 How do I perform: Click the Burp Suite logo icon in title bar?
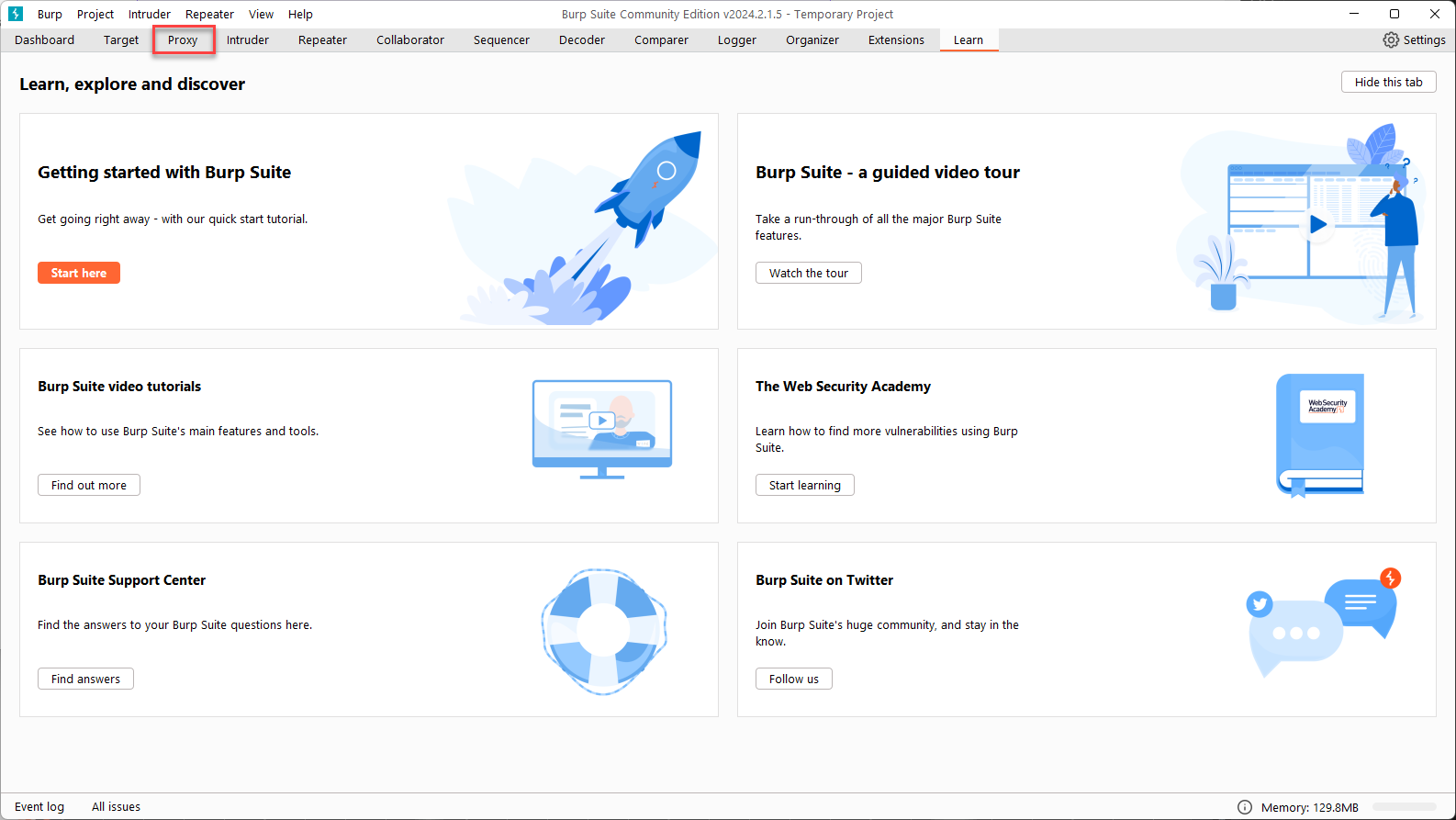pos(16,14)
